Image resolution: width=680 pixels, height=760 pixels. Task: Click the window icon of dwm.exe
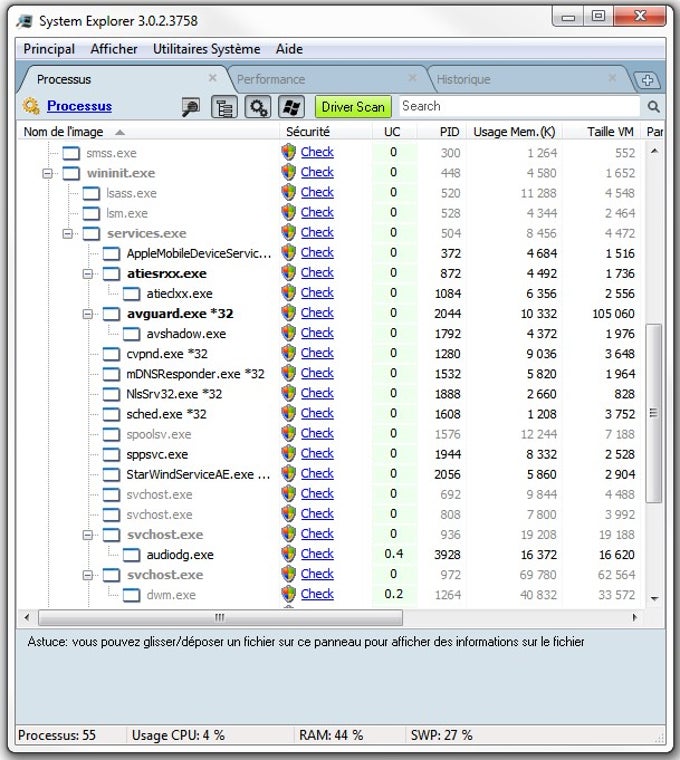(x=131, y=595)
